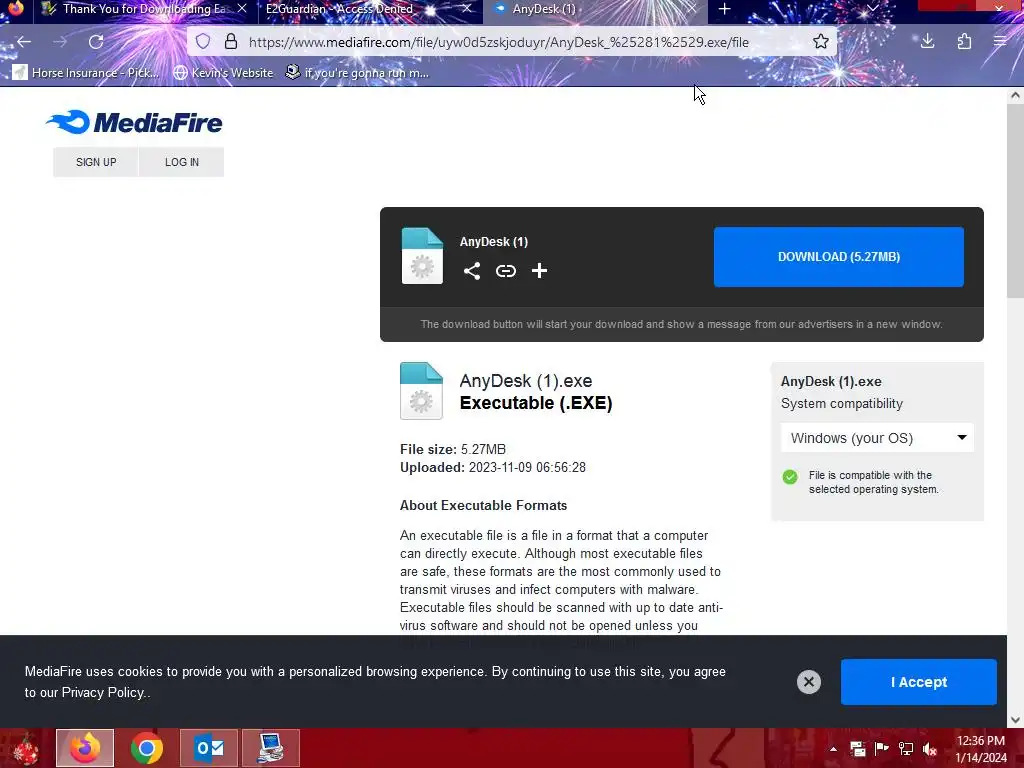1024x768 pixels.
Task: Open the Windows (your OS) dropdown
Action: (877, 438)
